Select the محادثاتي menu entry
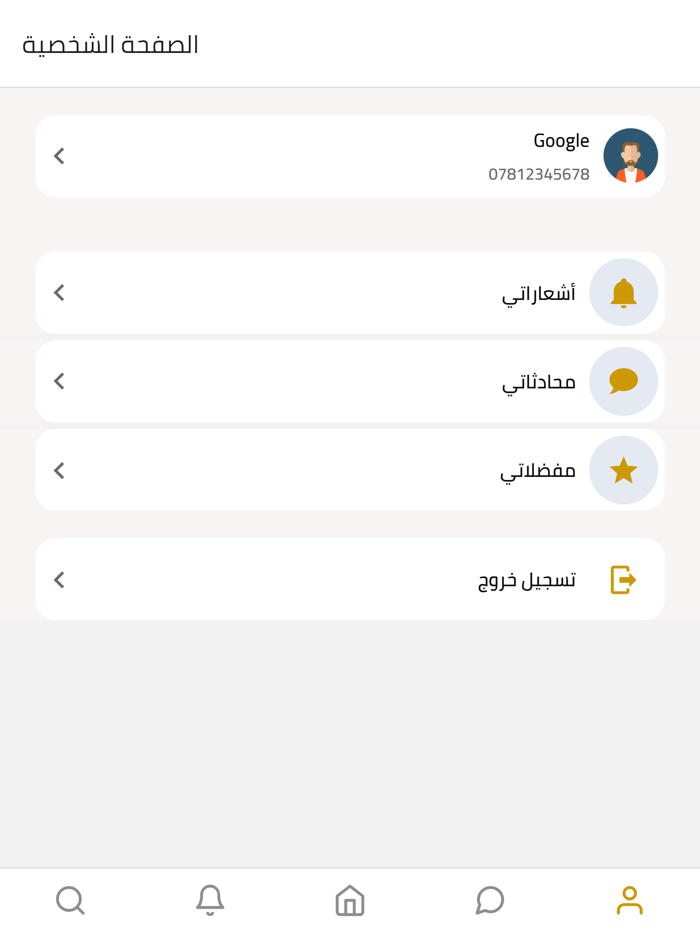Screen dimensions: 700x934 coord(540,381)
